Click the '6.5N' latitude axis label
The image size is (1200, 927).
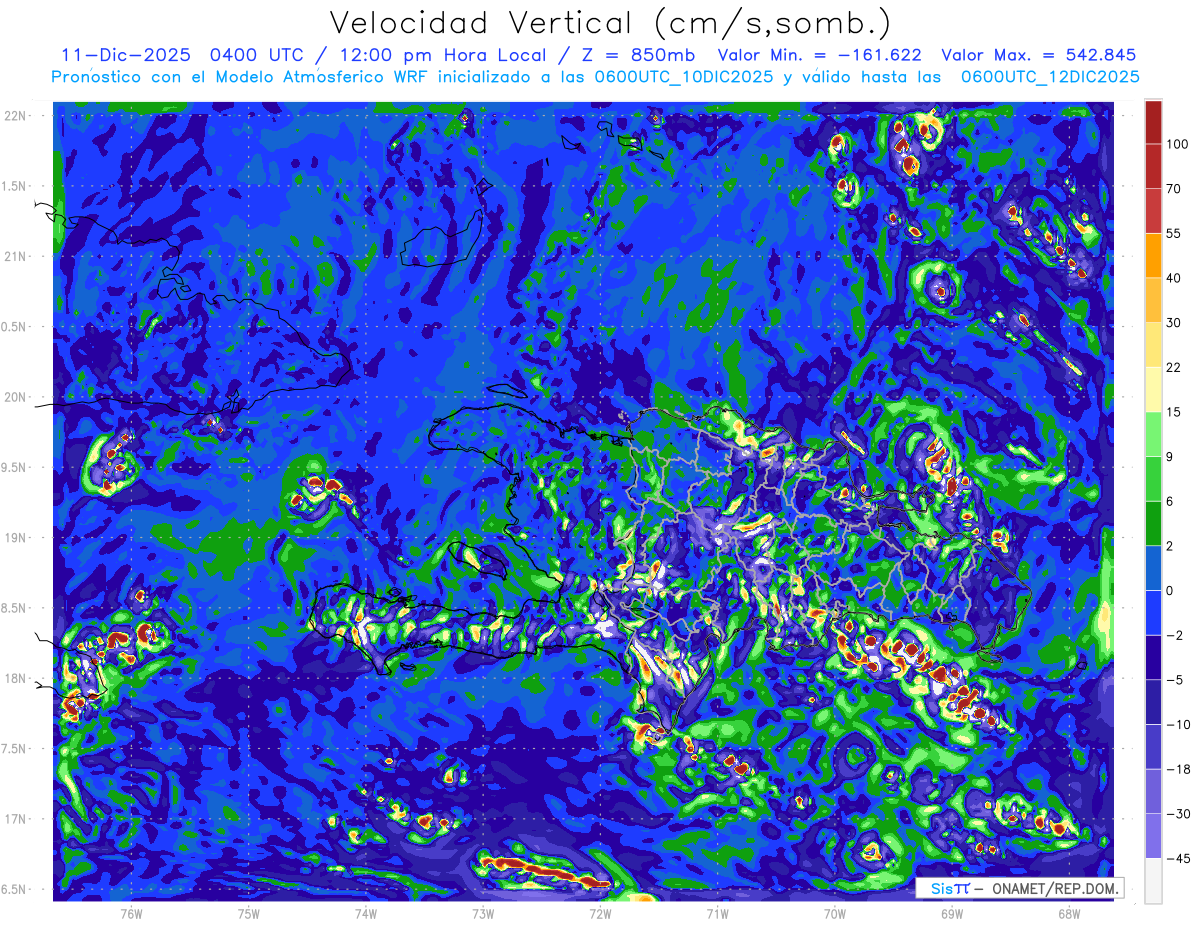click(x=15, y=889)
